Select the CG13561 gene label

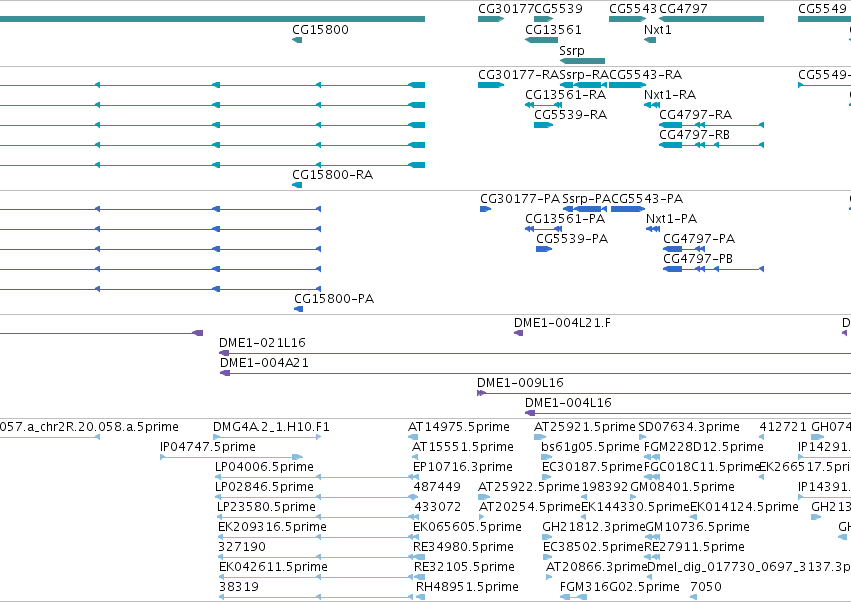(553, 30)
